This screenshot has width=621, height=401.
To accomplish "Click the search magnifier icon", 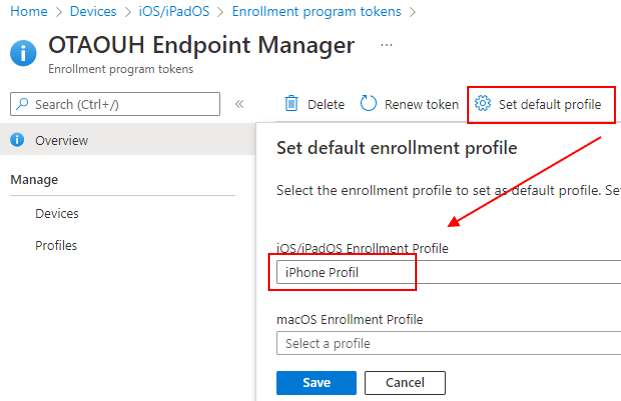I will (23, 104).
